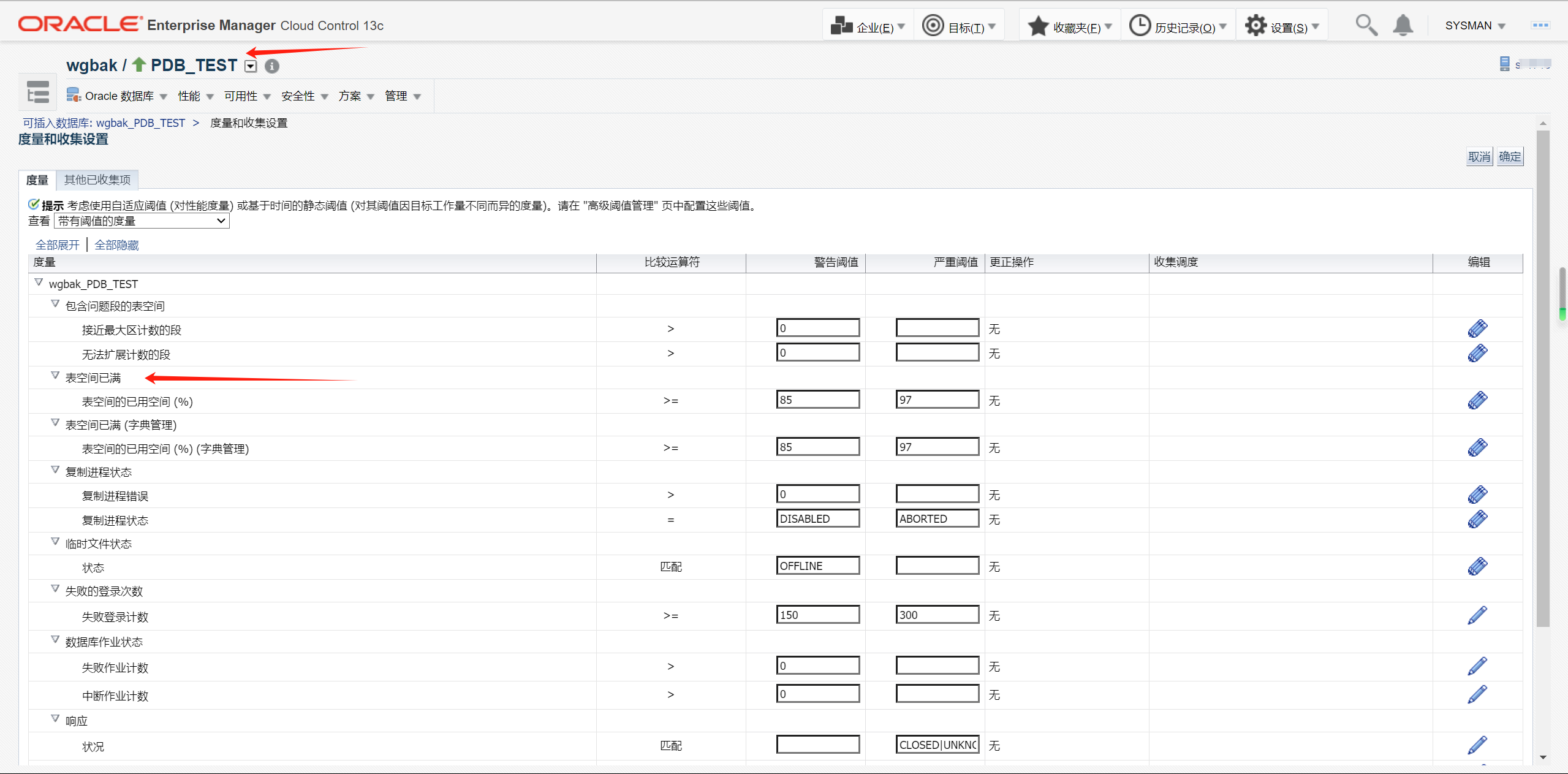Collapse the wgbak_PDB_TEST root node
1568x774 pixels.
(39, 282)
